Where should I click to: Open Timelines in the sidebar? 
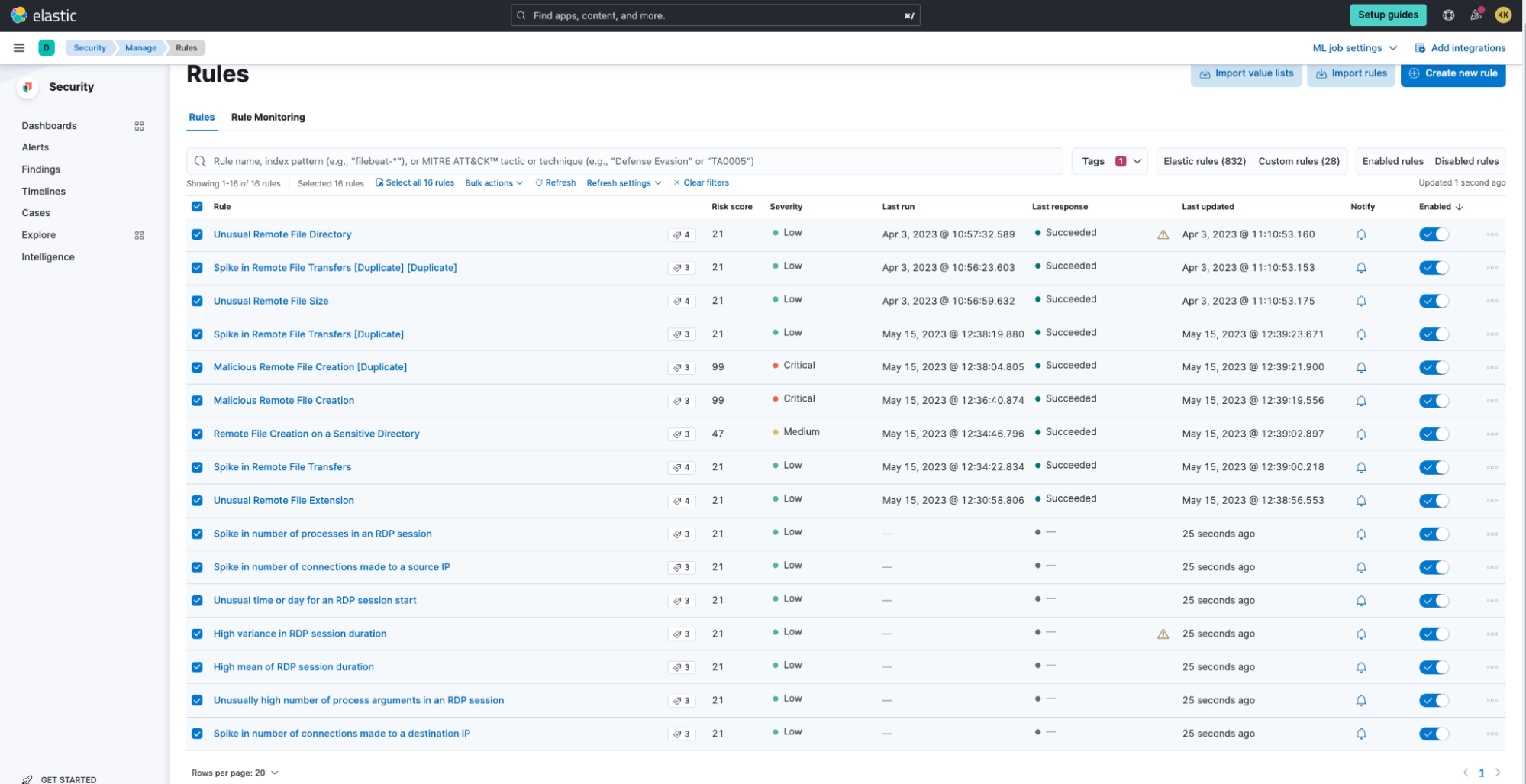pos(44,192)
